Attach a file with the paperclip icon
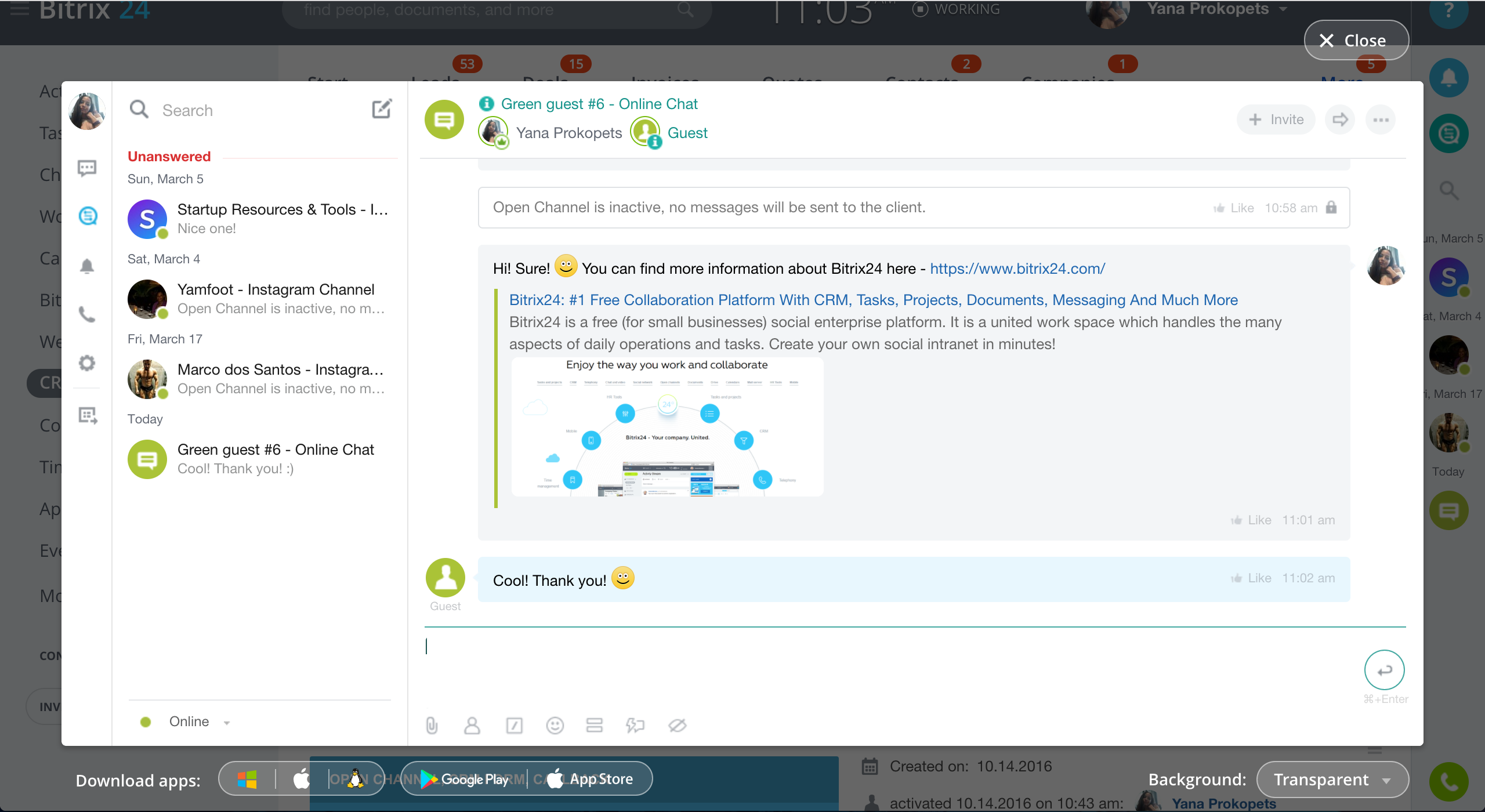Image resolution: width=1485 pixels, height=812 pixels. pyautogui.click(x=432, y=725)
